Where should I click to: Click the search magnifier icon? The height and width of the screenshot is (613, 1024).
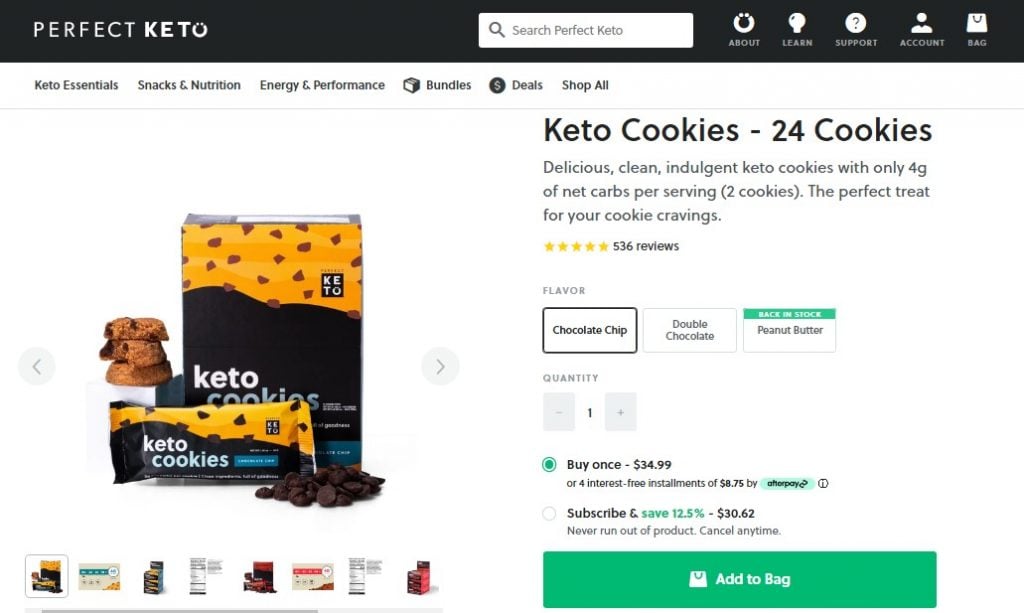pyautogui.click(x=497, y=30)
